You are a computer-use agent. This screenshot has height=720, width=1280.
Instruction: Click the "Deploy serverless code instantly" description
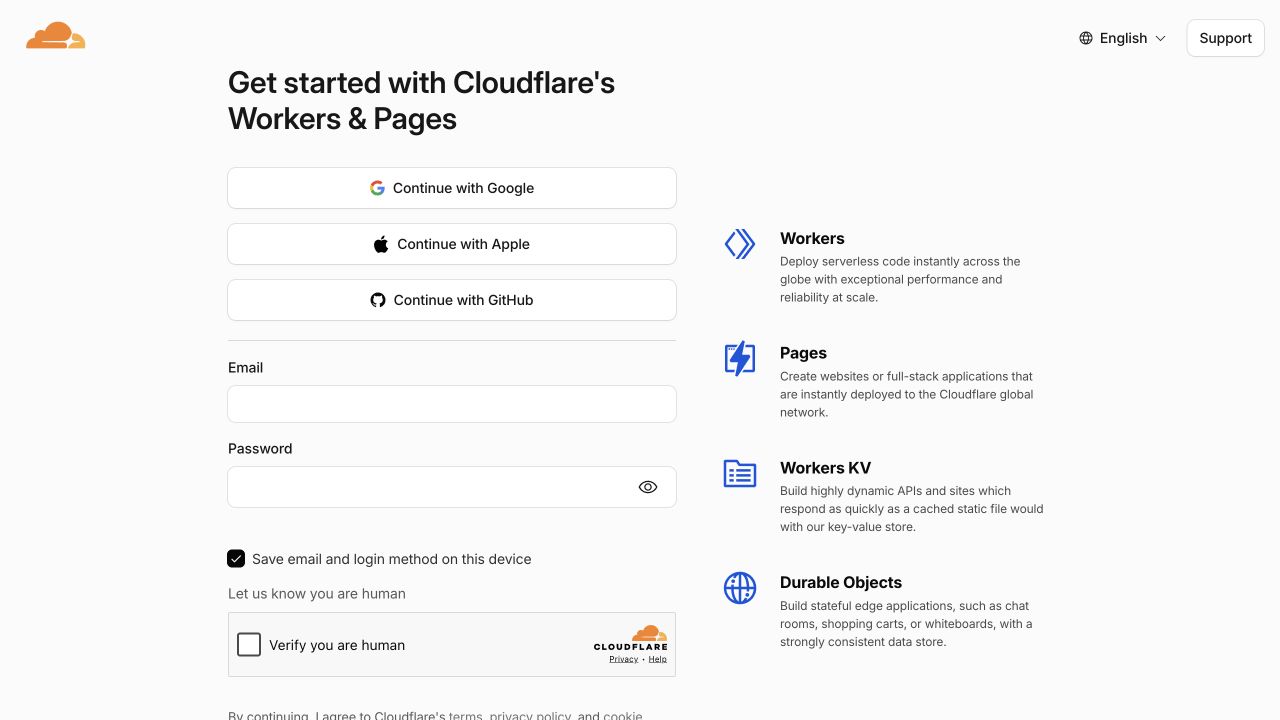(900, 279)
